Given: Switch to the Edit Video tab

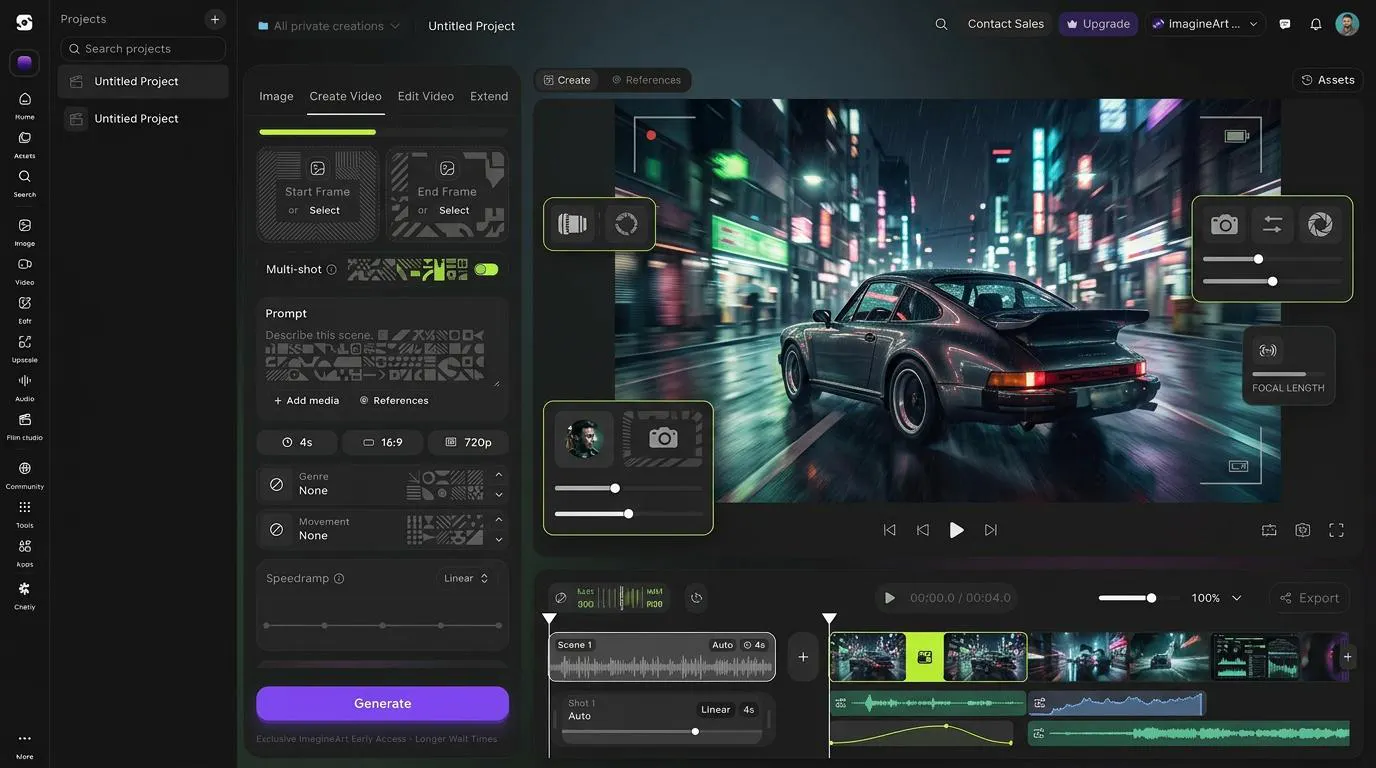Looking at the screenshot, I should 426,96.
